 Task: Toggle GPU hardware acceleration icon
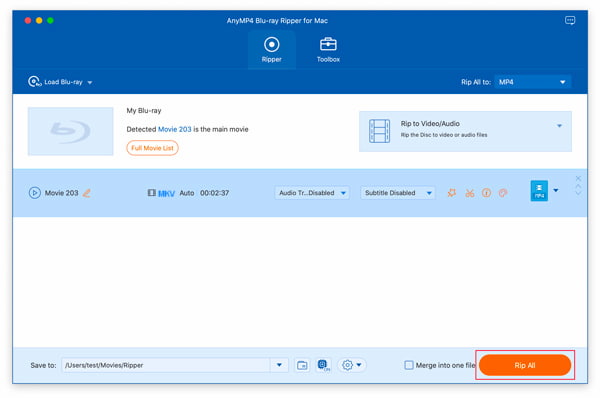pyautogui.click(x=324, y=365)
